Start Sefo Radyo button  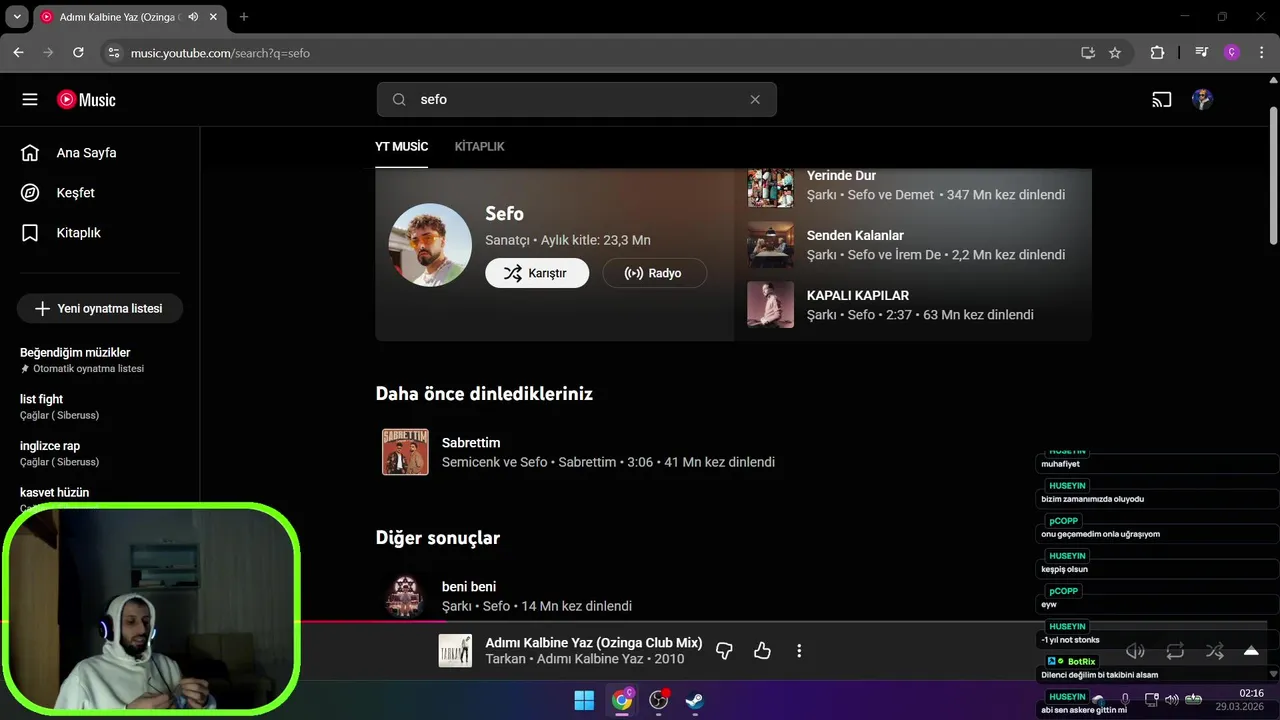coord(654,273)
